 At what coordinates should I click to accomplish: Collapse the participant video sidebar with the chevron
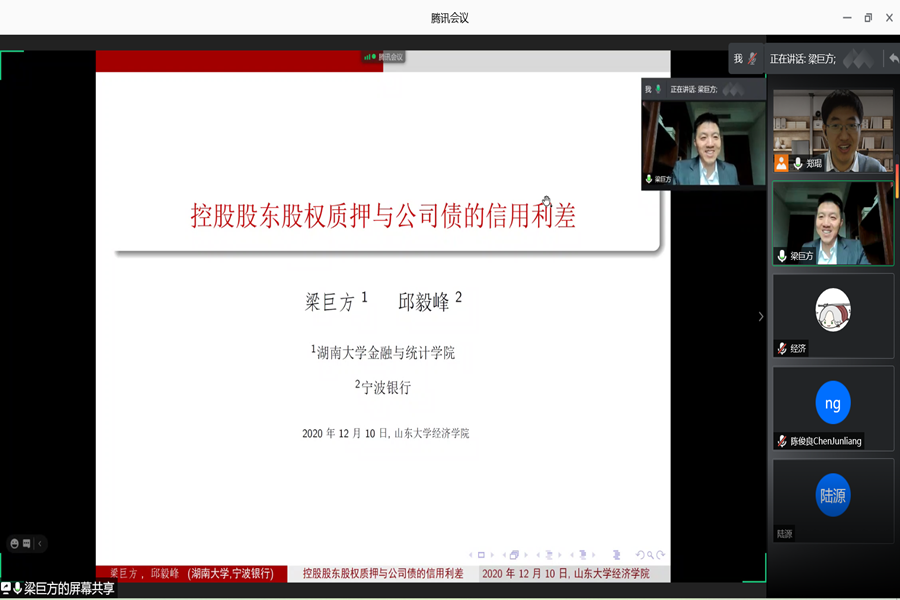point(760,316)
